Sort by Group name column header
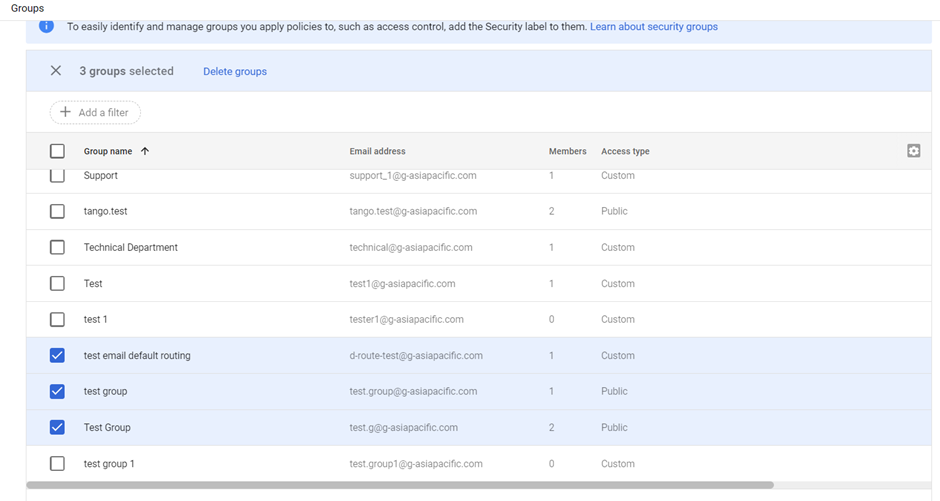The width and height of the screenshot is (940, 501). [108, 151]
